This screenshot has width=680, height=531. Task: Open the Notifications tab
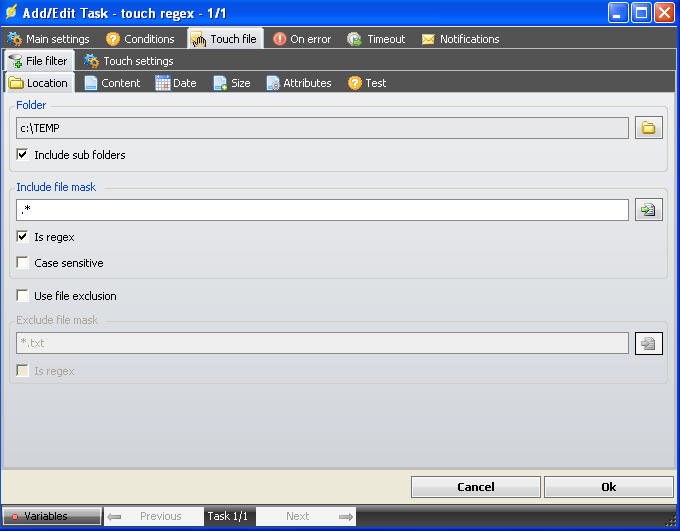click(x=460, y=39)
